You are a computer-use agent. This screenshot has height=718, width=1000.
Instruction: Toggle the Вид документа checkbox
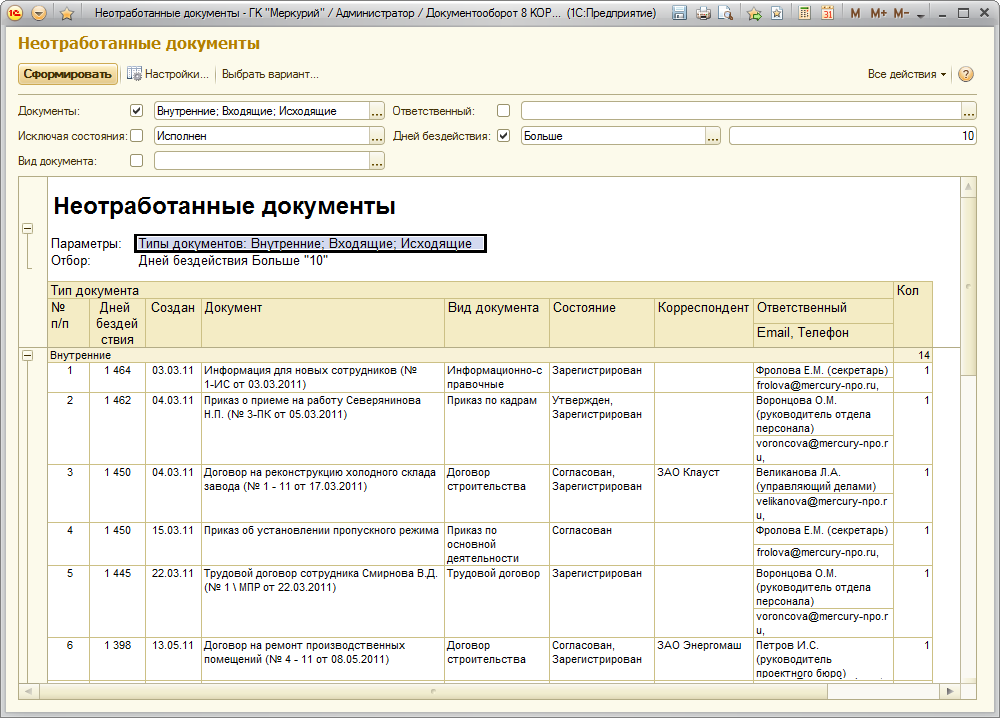tap(136, 160)
